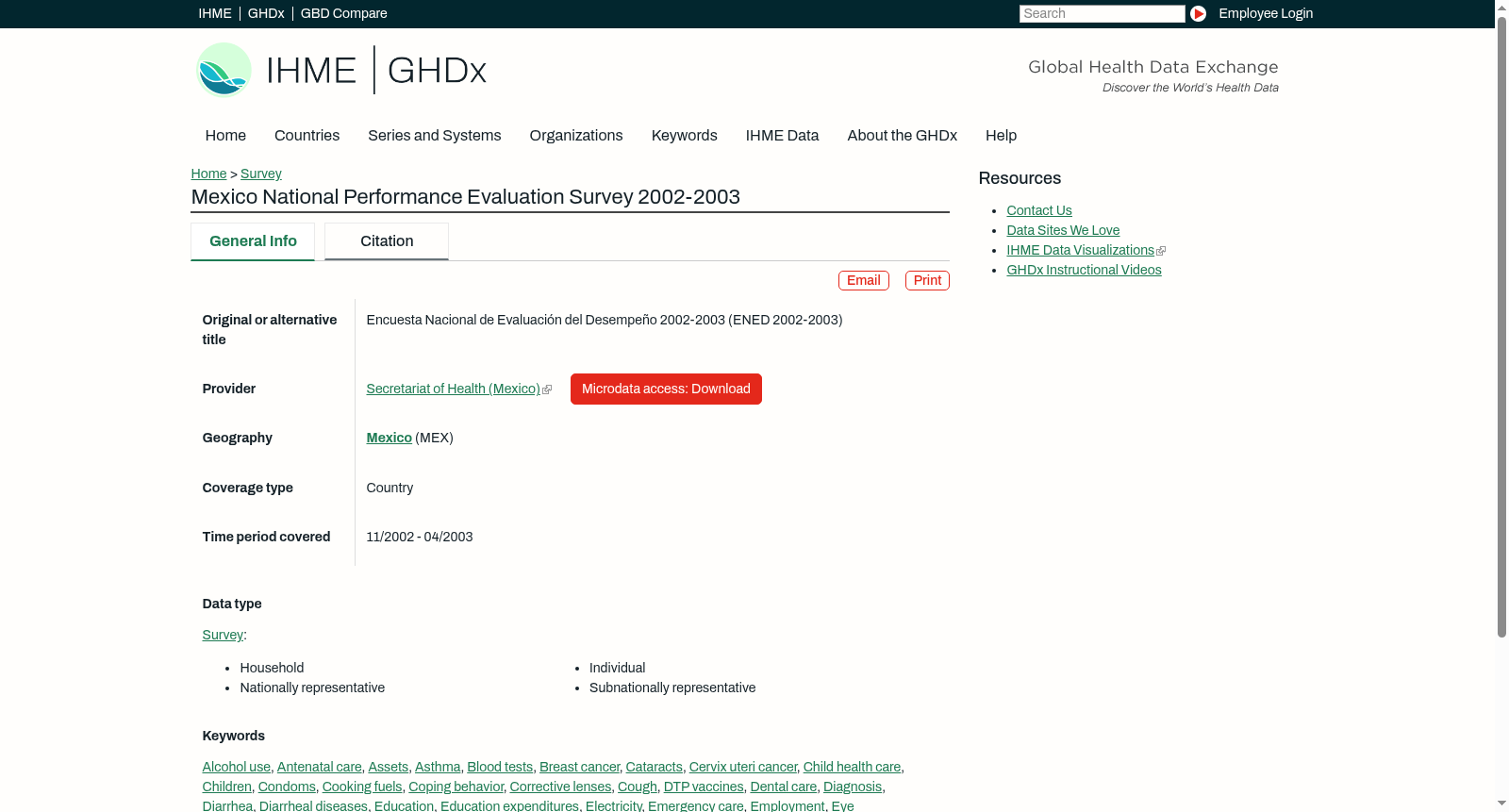Click Microdata access: Download button
The width and height of the screenshot is (1509, 812).
tap(666, 389)
